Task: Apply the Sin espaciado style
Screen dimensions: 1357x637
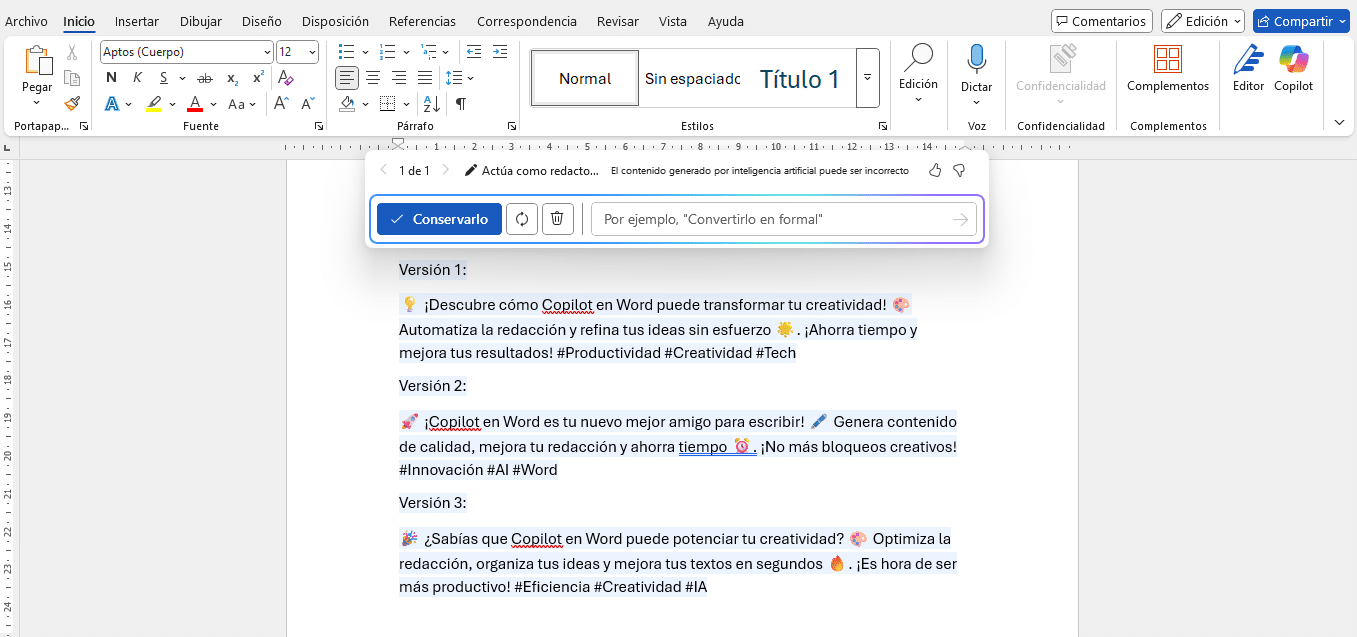Action: tap(693, 78)
